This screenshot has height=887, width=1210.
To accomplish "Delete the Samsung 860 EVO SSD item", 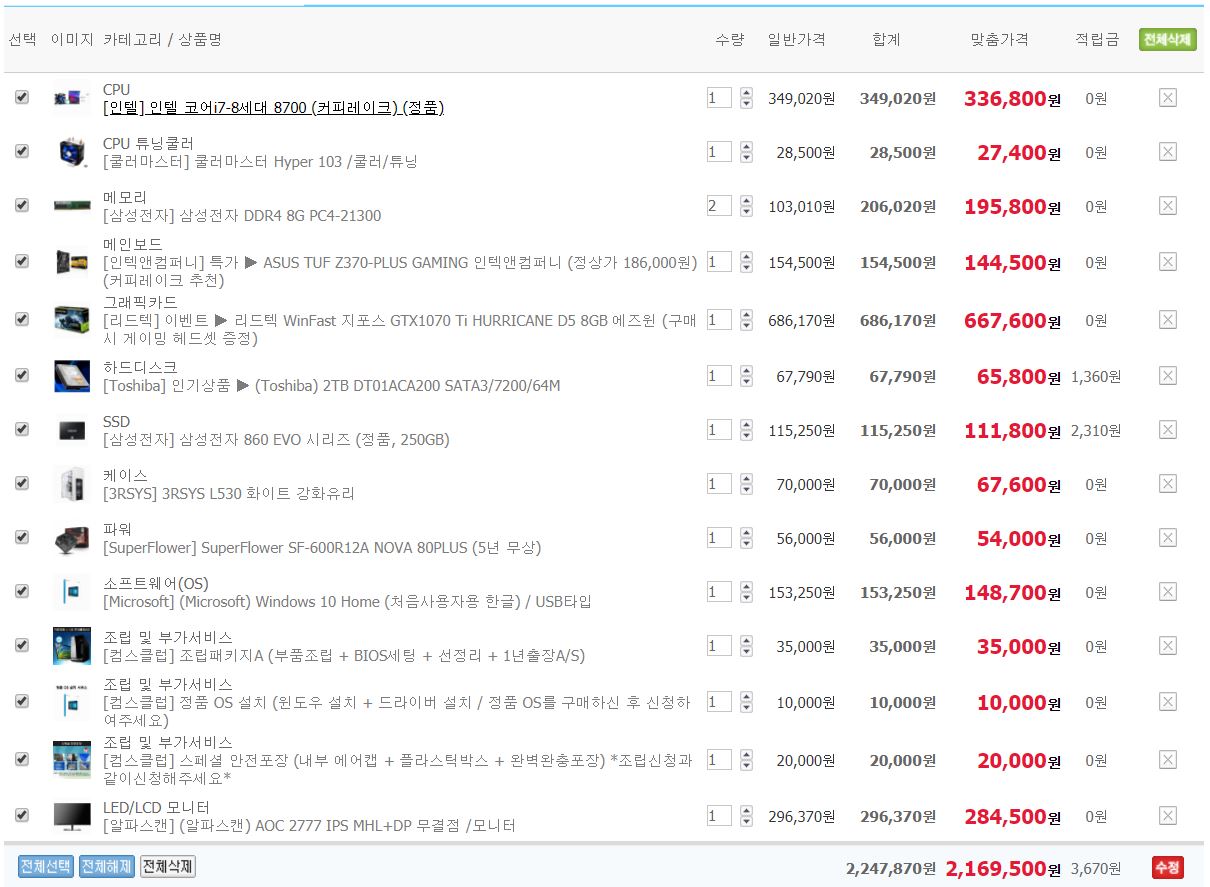I will coord(1167,430).
